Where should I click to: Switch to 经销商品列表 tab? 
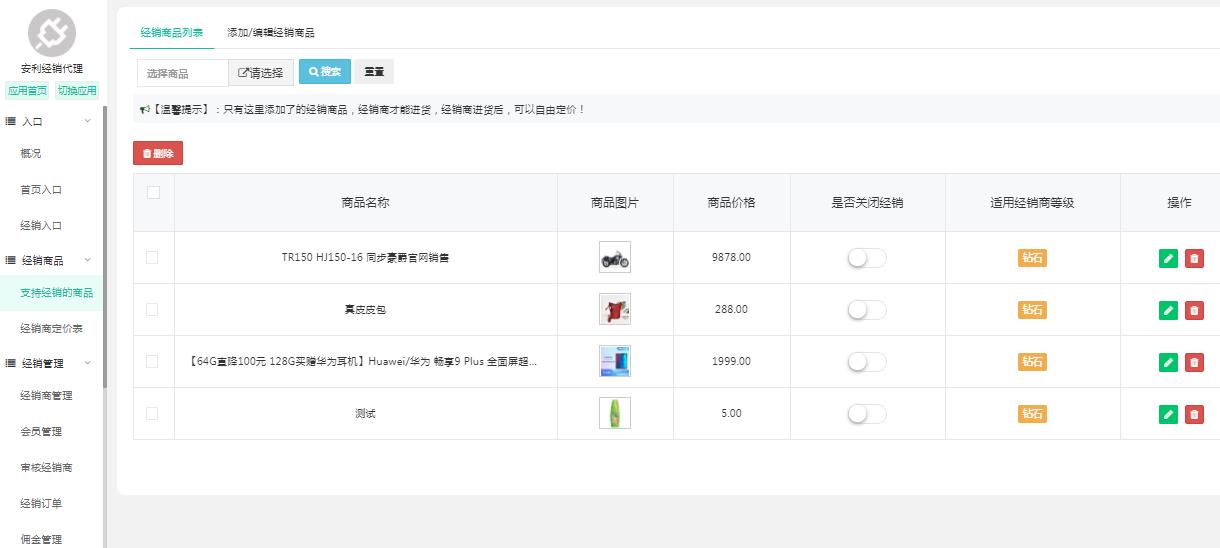pyautogui.click(x=171, y=33)
